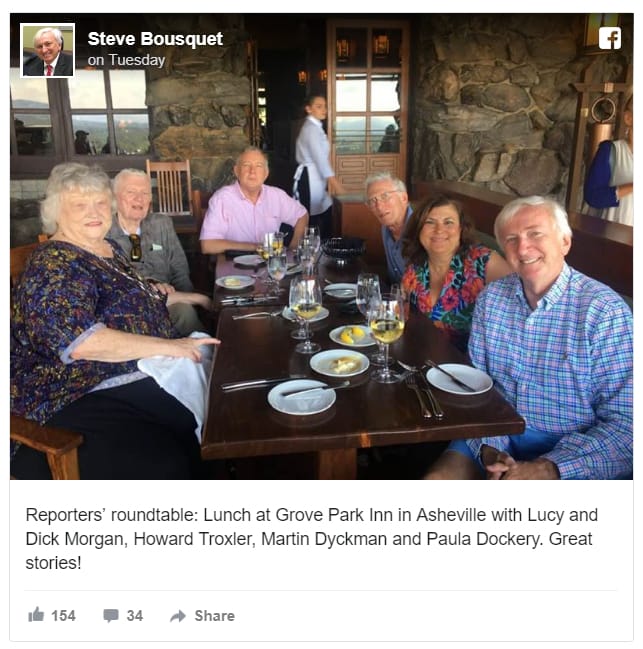View the 154 likes count
643x649 pixels.
(x=63, y=616)
